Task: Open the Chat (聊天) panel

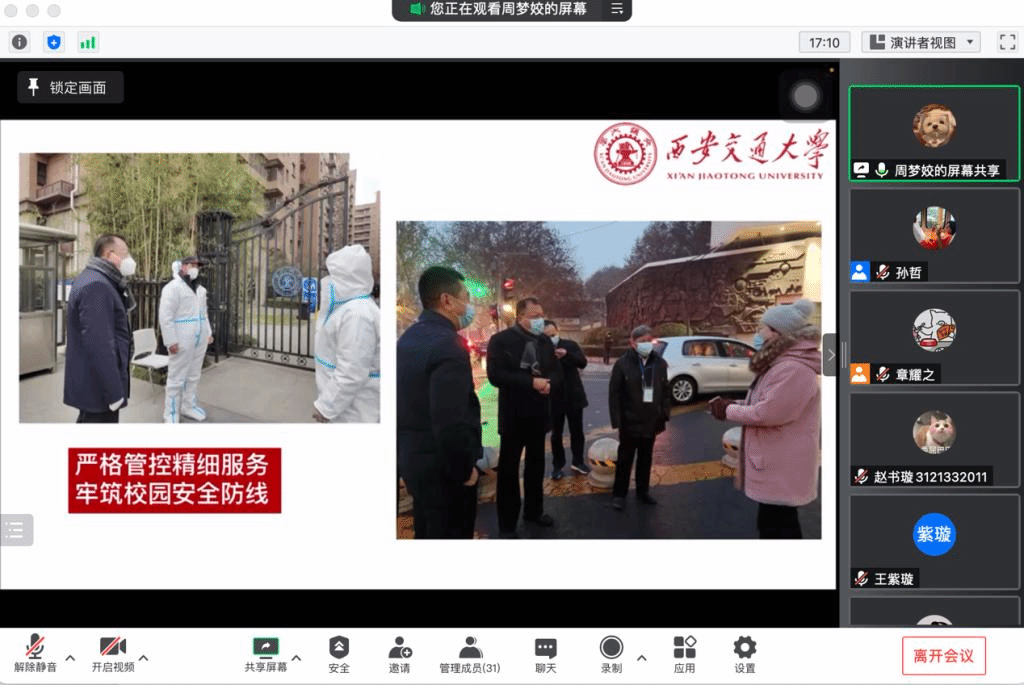Action: [x=545, y=654]
